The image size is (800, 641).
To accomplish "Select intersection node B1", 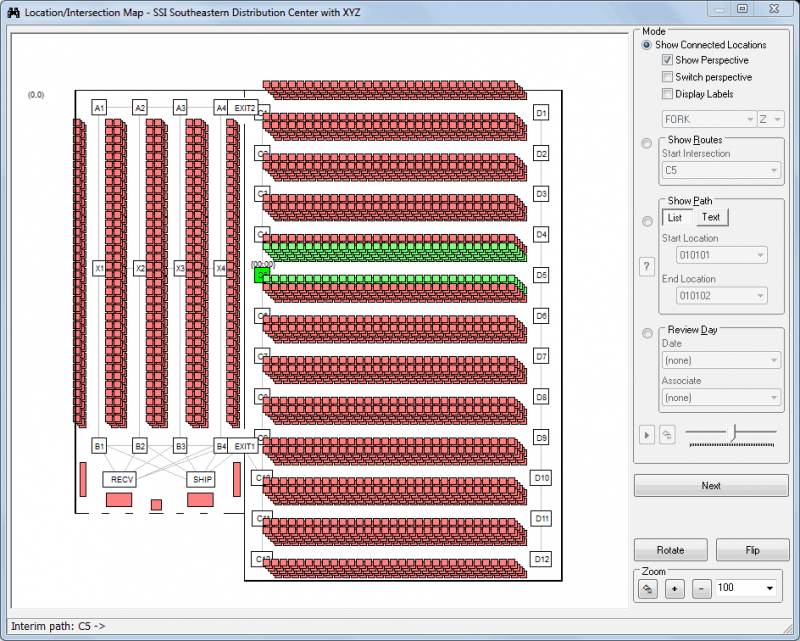I will tap(99, 446).
